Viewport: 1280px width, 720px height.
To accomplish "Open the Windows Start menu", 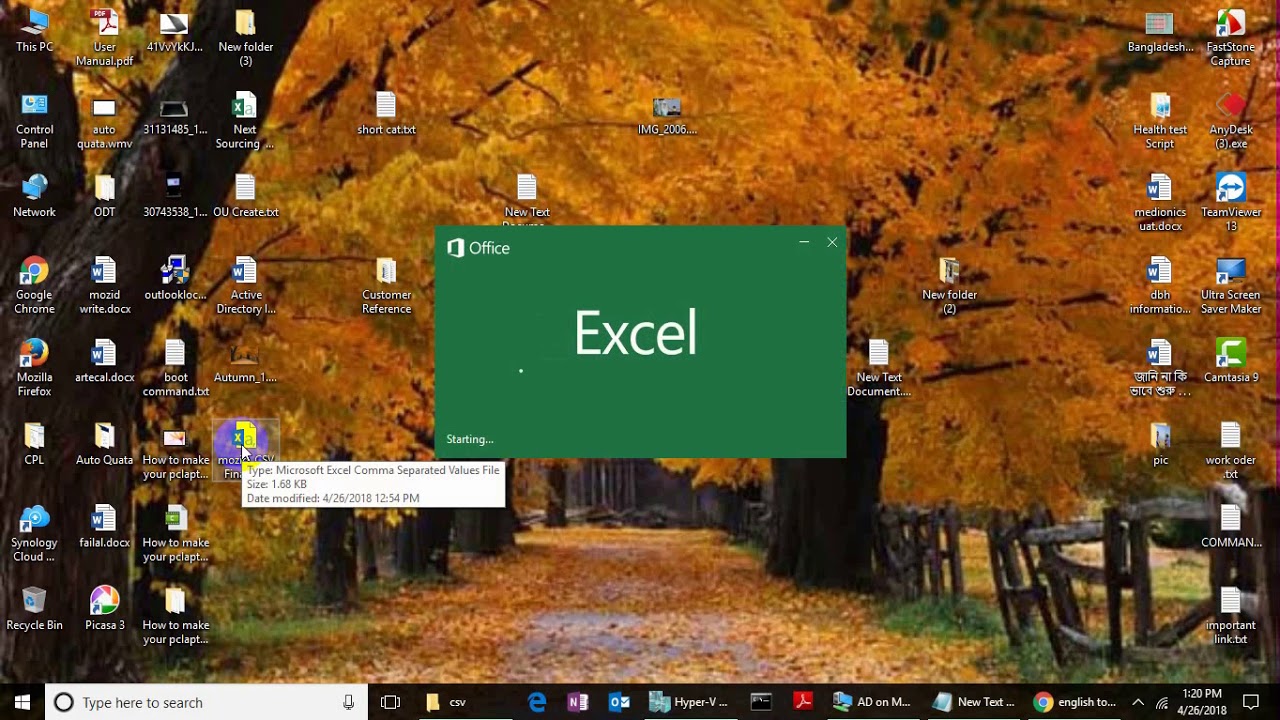I will pyautogui.click(x=22, y=702).
